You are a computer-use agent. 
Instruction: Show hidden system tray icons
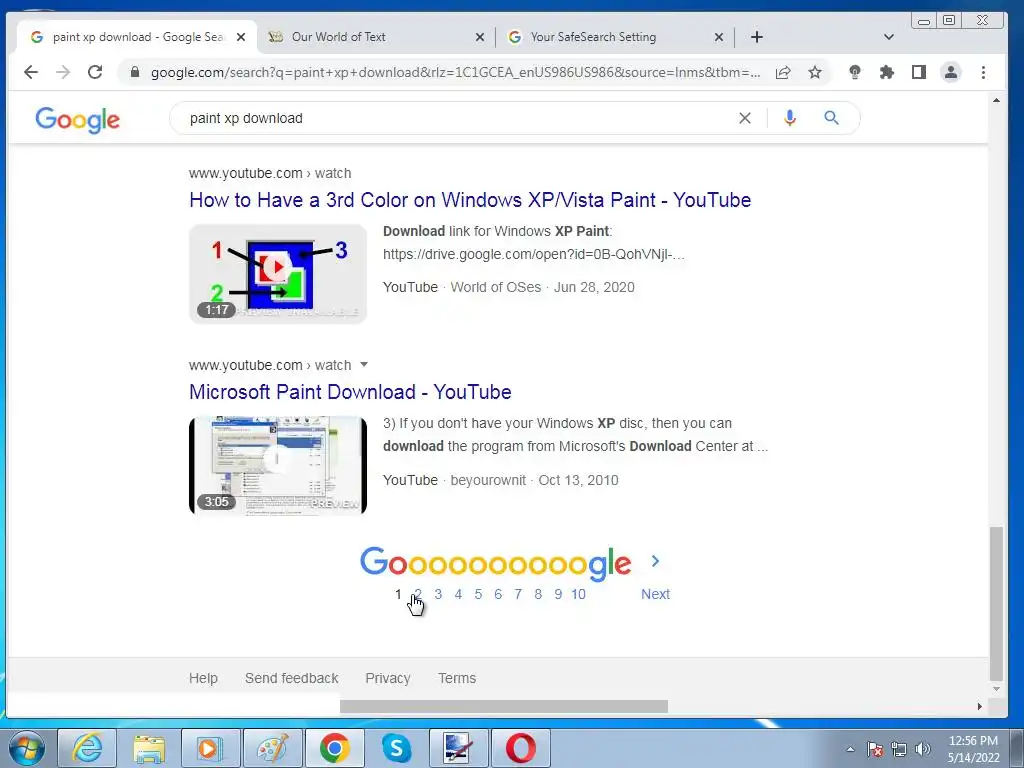850,749
